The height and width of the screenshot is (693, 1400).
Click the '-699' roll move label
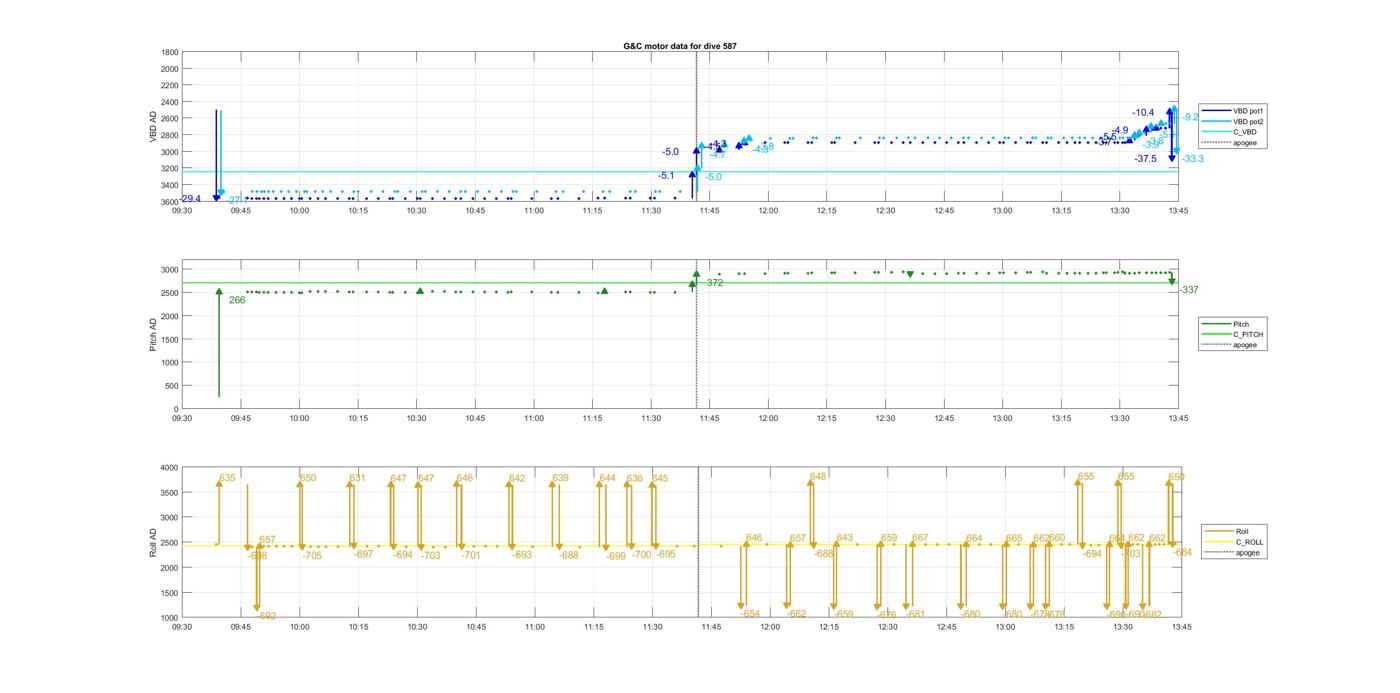615,556
